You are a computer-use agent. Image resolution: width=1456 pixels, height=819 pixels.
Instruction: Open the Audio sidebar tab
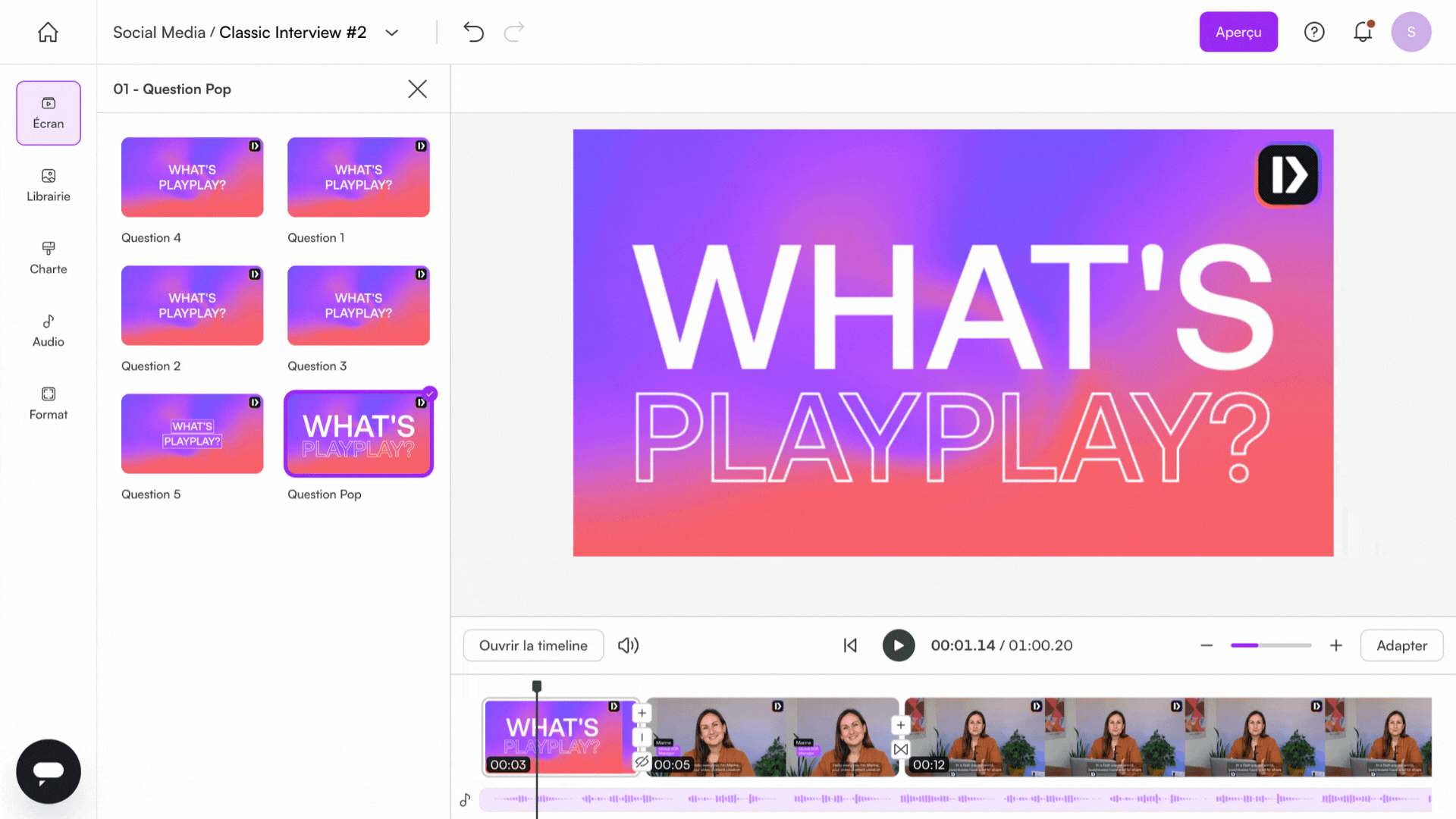pyautogui.click(x=49, y=331)
